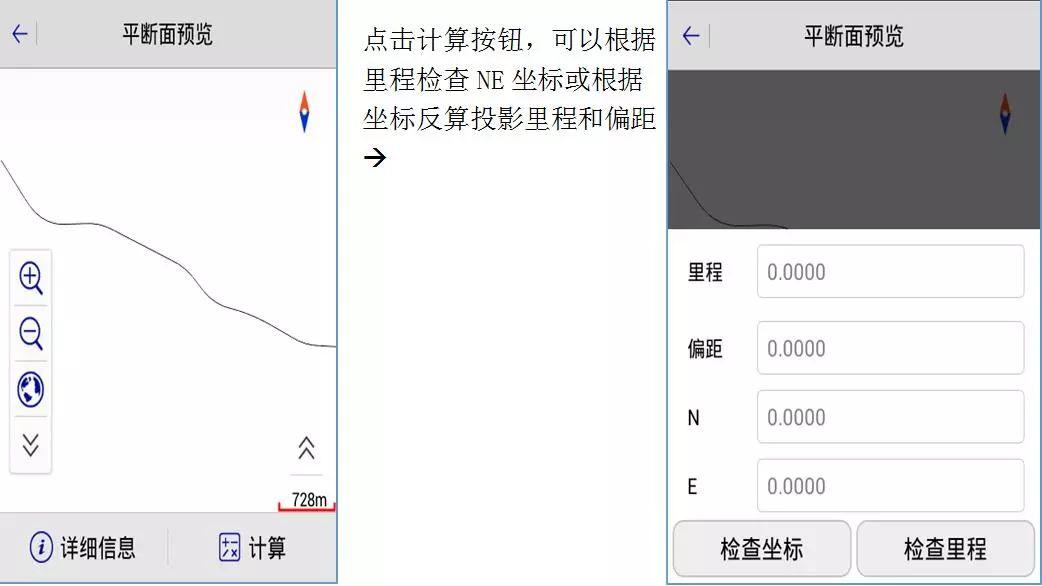The image size is (1042, 586).
Task: Select the zoom-out magnifier tool
Action: click(x=30, y=334)
